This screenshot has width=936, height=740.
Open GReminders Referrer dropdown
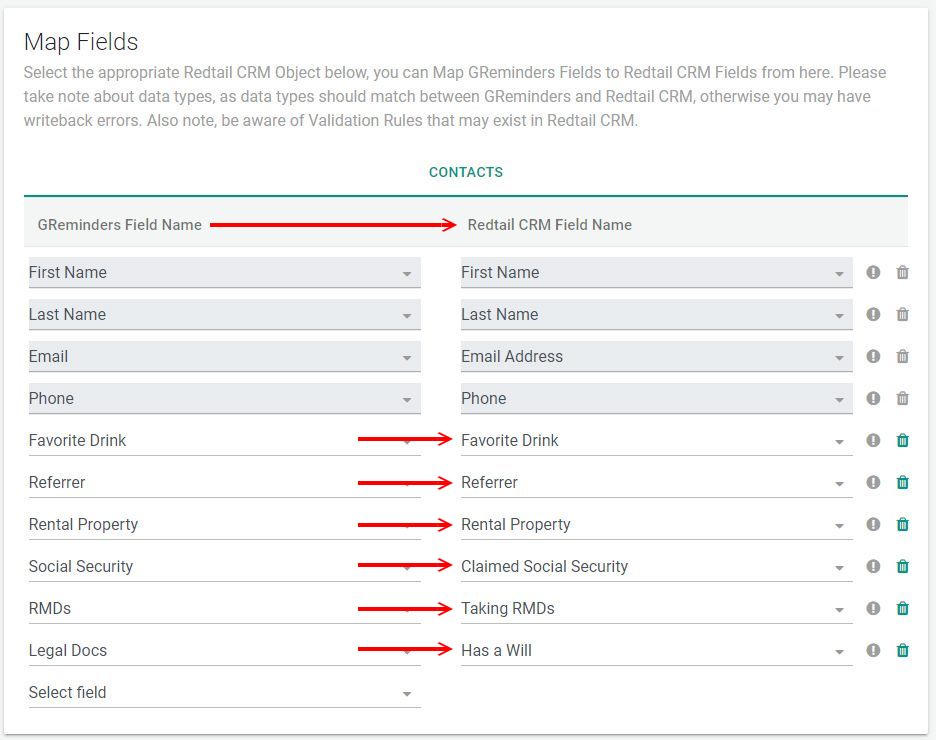pyautogui.click(x=224, y=482)
